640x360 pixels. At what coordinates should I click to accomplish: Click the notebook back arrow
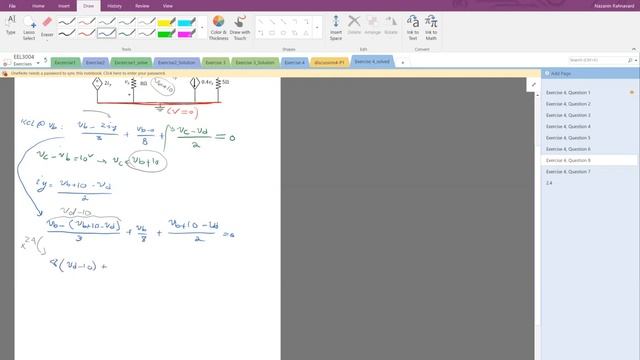click(45, 60)
